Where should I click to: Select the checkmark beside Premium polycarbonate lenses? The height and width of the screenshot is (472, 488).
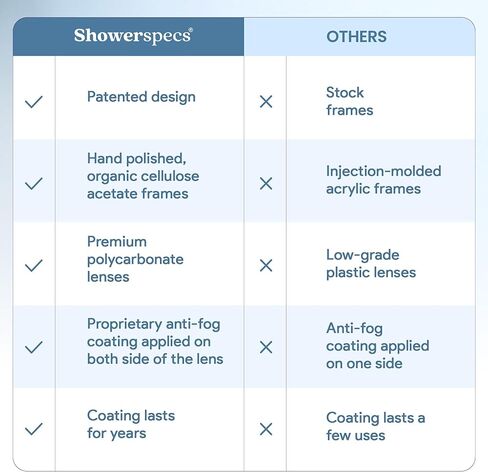click(34, 266)
